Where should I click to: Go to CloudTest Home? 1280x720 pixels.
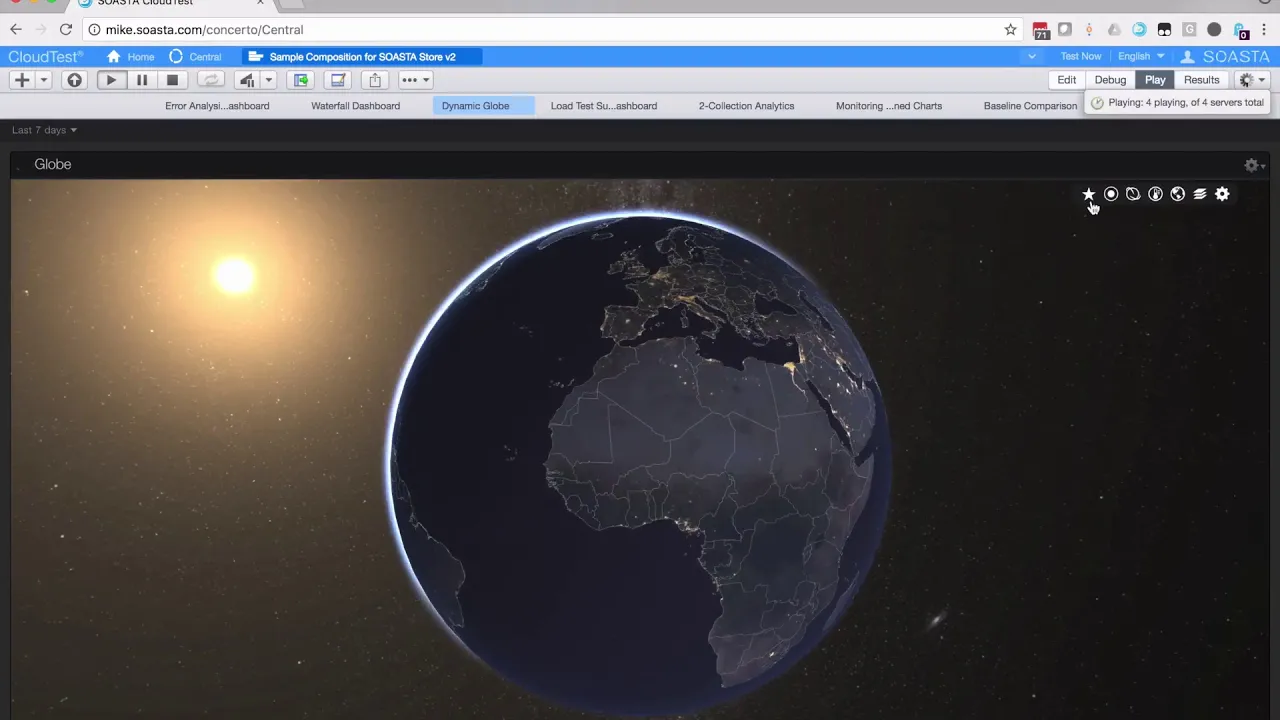(x=131, y=57)
